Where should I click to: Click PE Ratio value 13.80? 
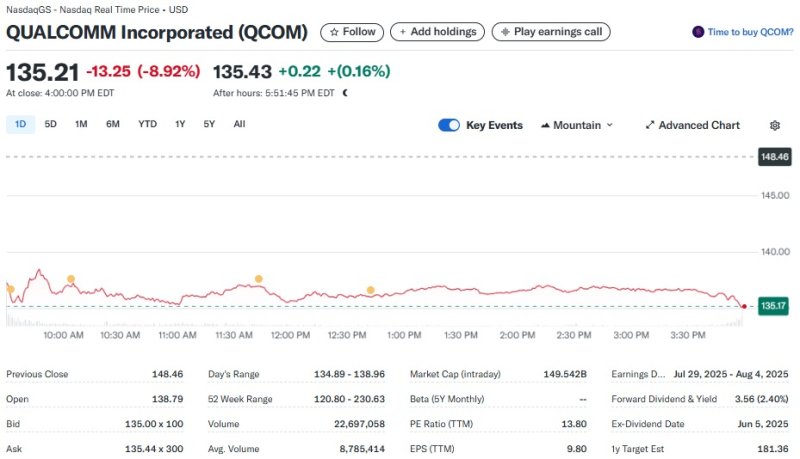(x=573, y=424)
